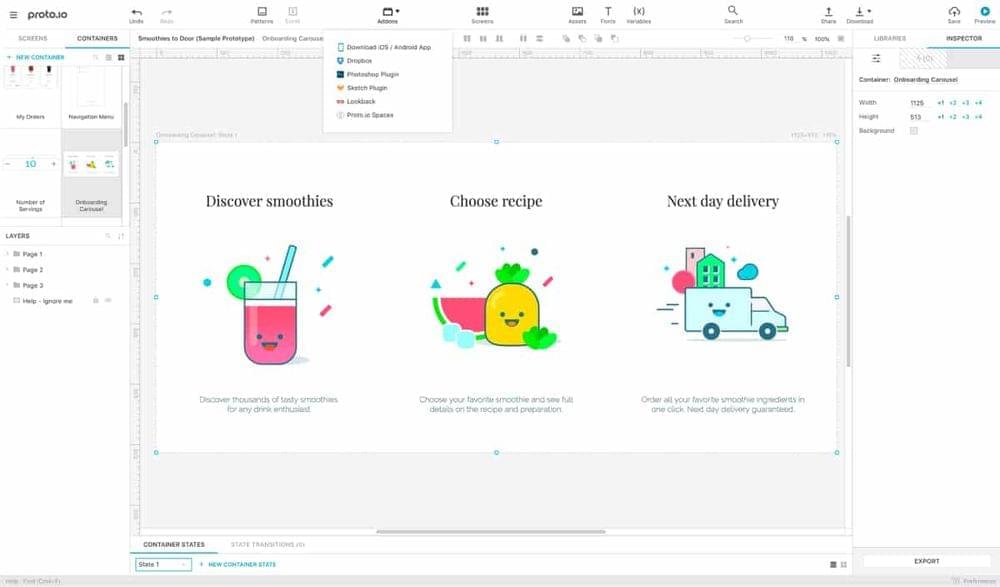Open the Inspector properties sliders icon
This screenshot has width=1000, height=587.
pyautogui.click(x=876, y=58)
